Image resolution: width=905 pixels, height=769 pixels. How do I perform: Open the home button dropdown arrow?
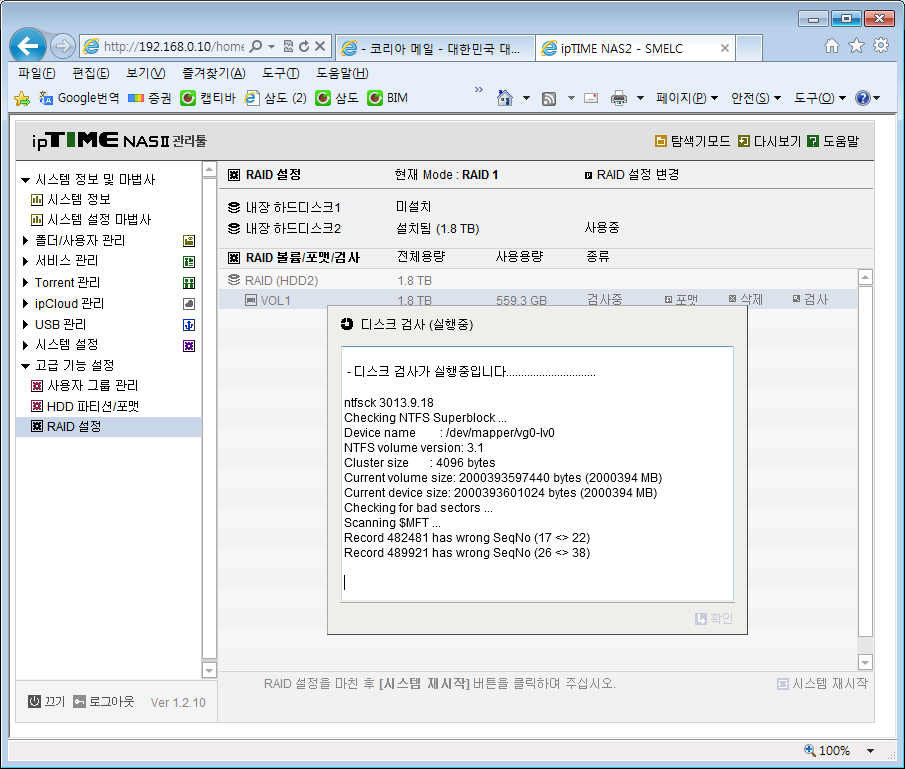pos(526,98)
